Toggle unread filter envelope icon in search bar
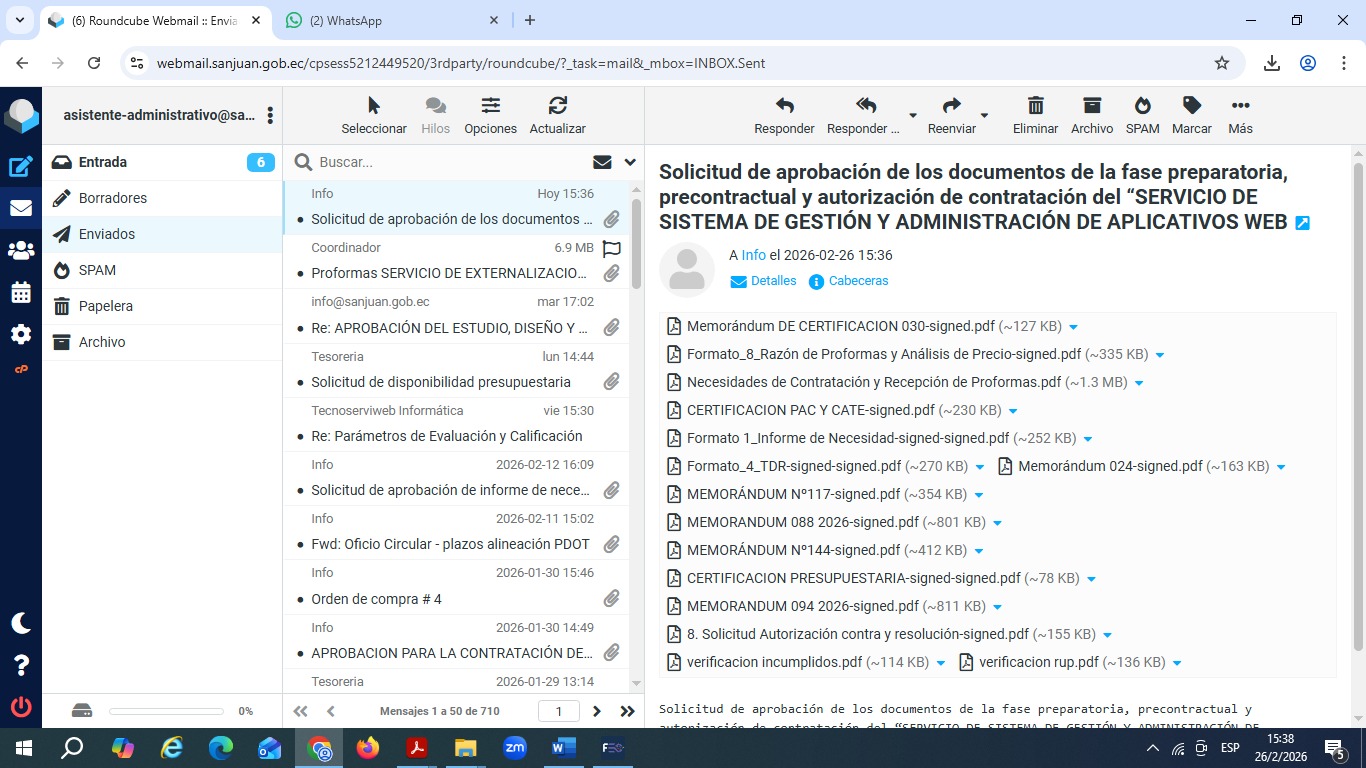Image resolution: width=1366 pixels, height=768 pixels. [602, 162]
